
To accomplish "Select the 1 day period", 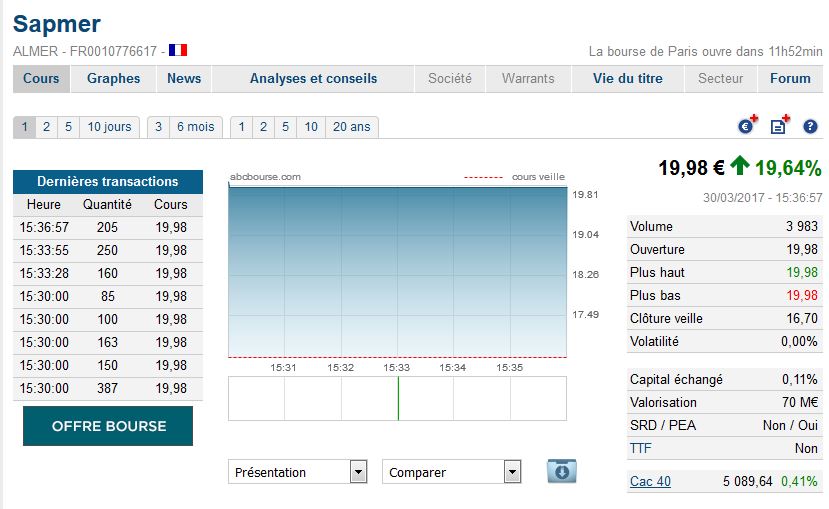I will (x=24, y=127).
